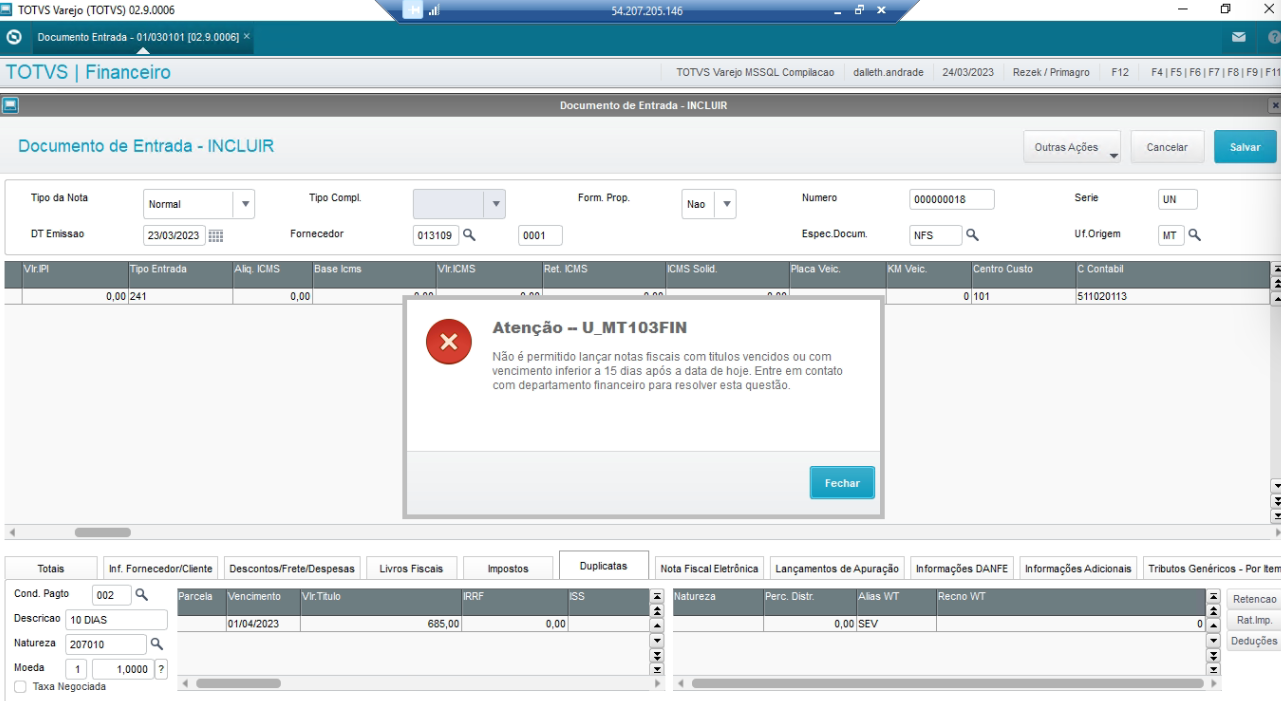1281x701 pixels.
Task: Expand the Tipo Compl. dropdown
Action: click(494, 204)
